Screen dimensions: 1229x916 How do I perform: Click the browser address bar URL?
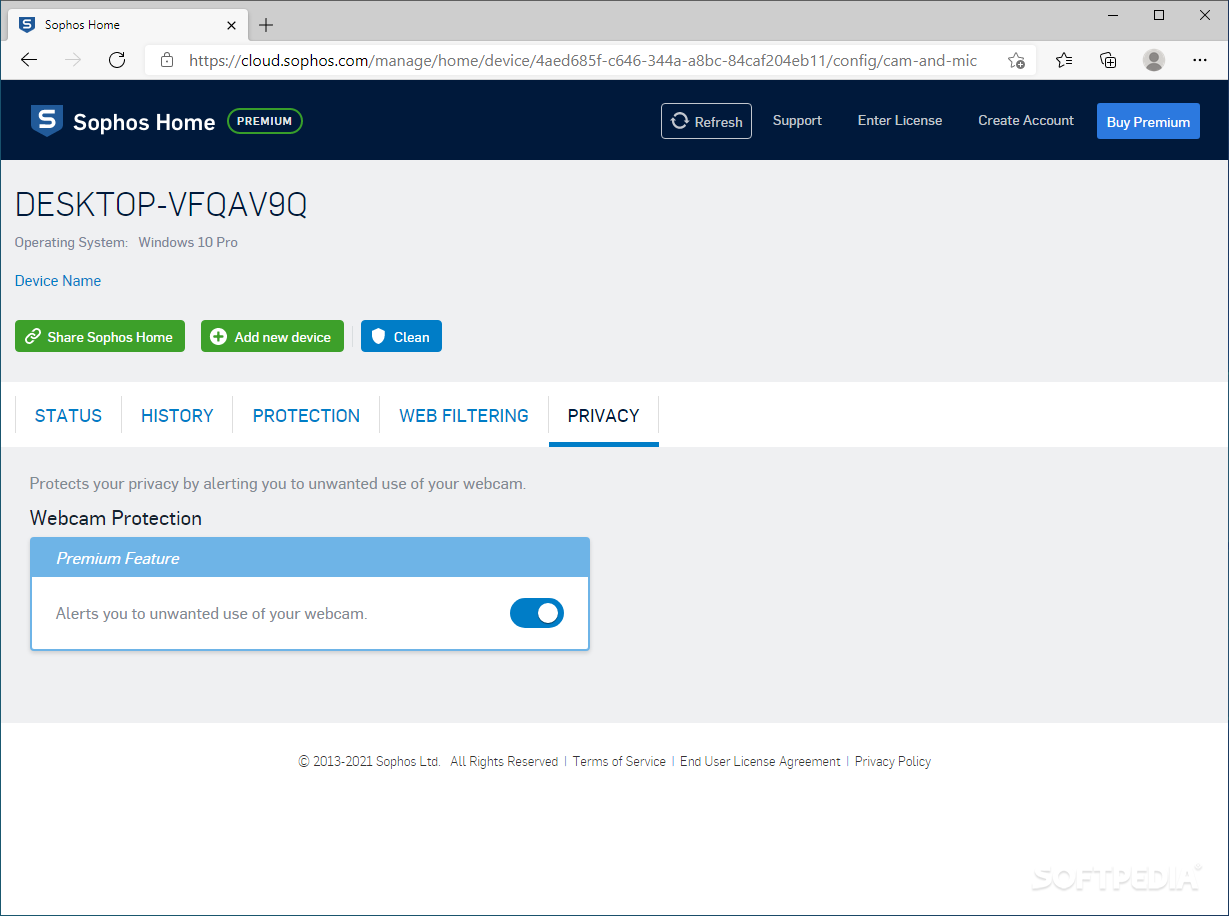[x=583, y=60]
